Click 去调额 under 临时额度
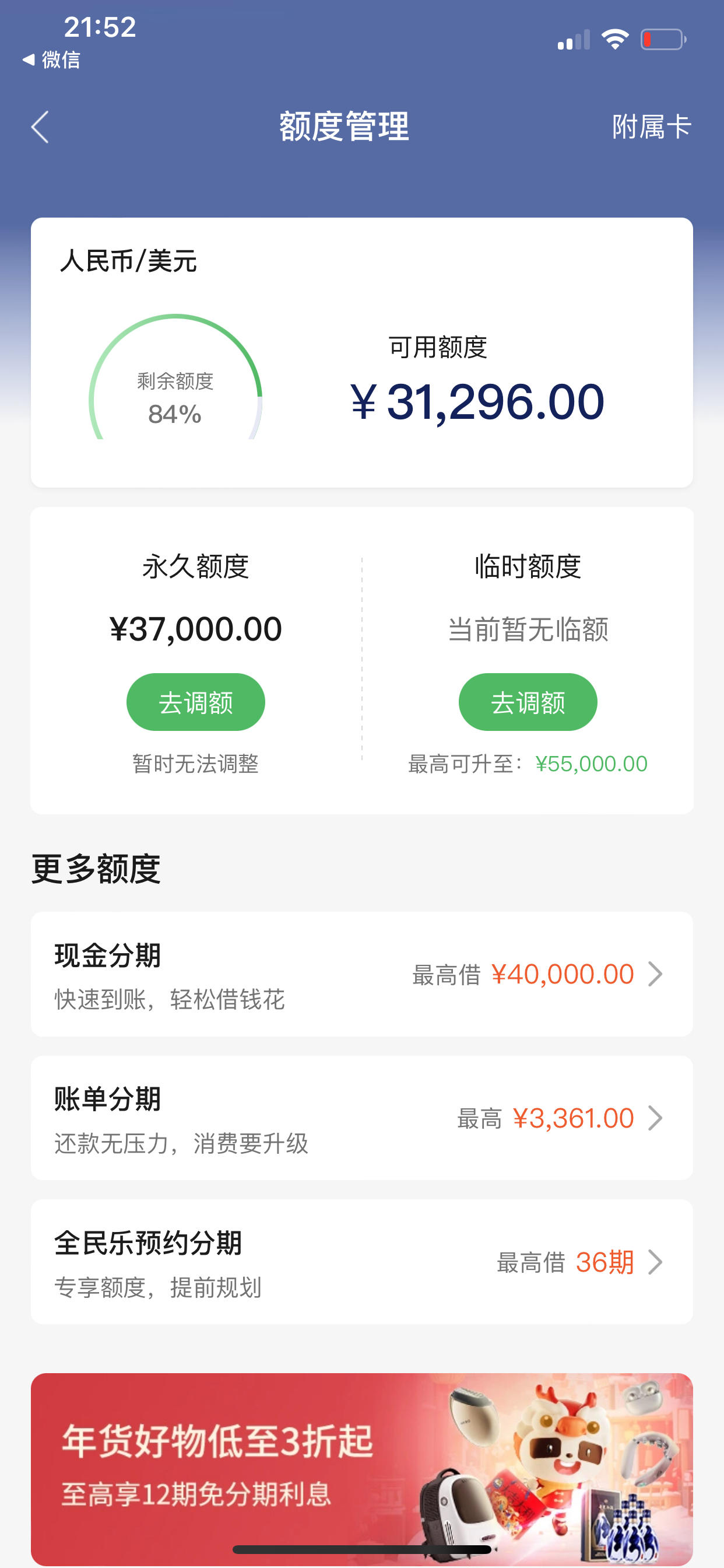This screenshot has width=724, height=1568. coord(528,702)
